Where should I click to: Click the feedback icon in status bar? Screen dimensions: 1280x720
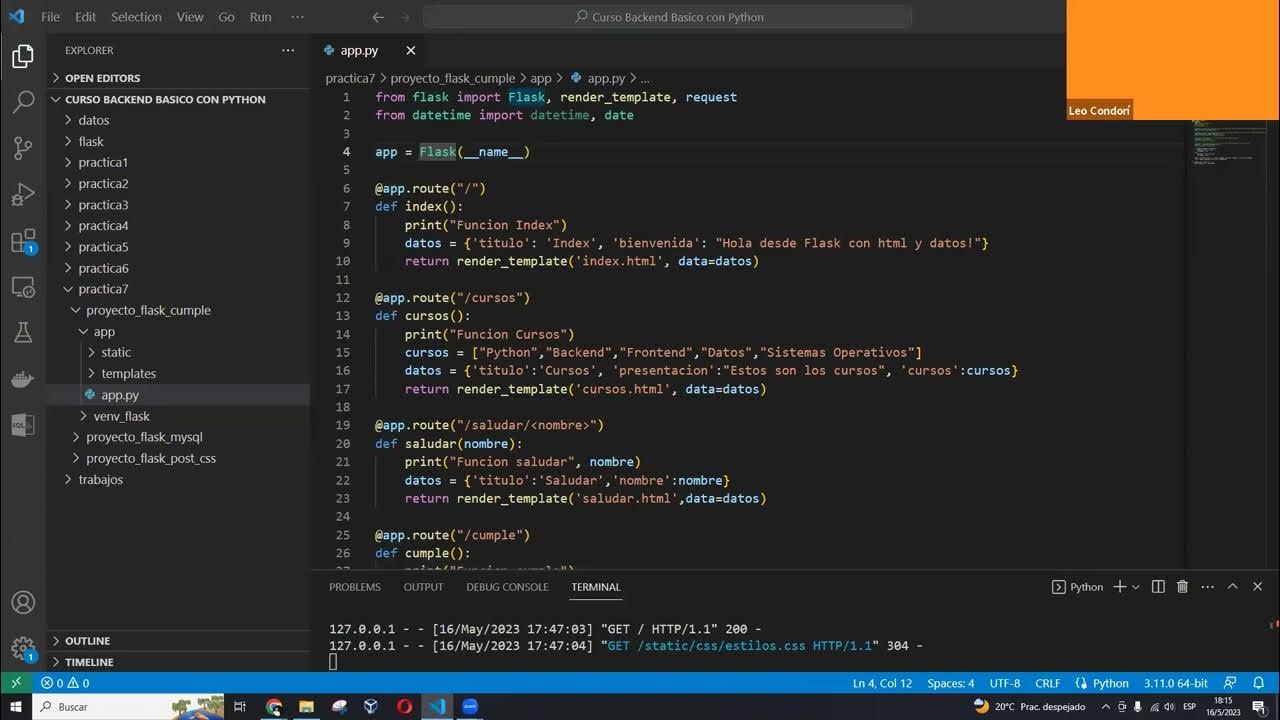[x=1230, y=683]
